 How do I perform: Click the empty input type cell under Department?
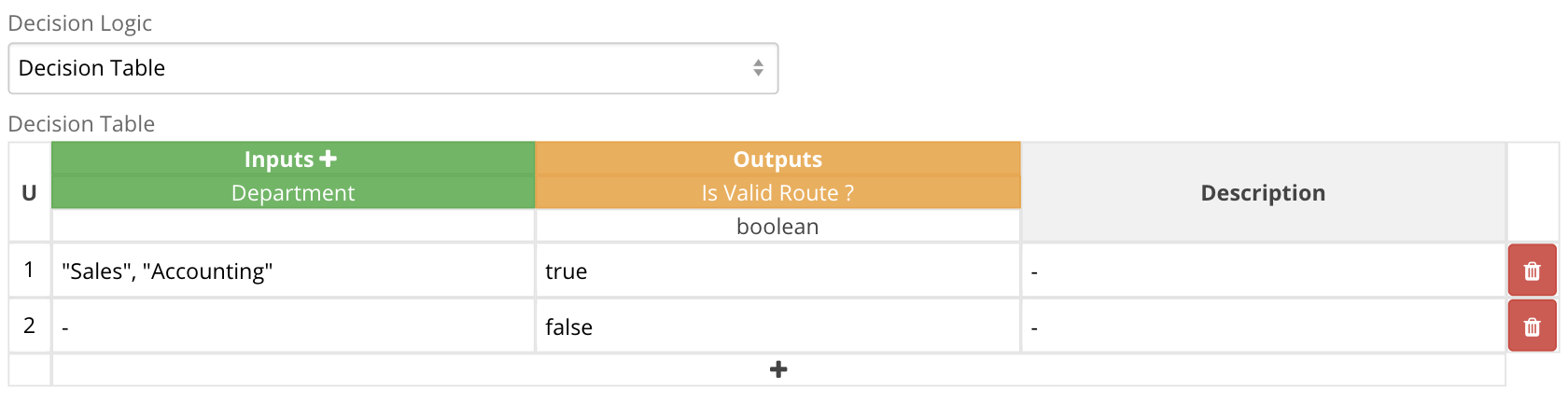(x=293, y=226)
